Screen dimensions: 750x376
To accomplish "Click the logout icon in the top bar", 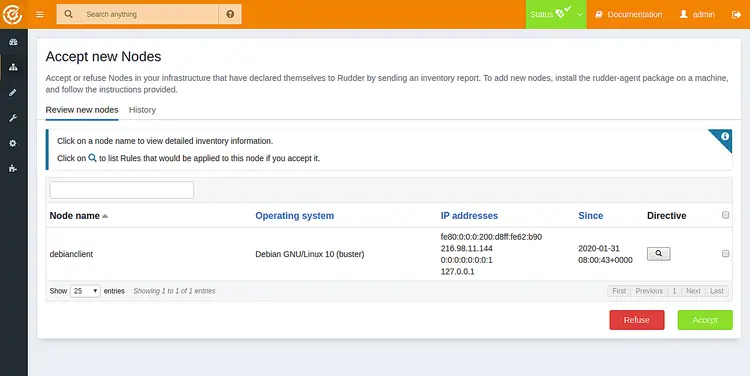I will (736, 14).
